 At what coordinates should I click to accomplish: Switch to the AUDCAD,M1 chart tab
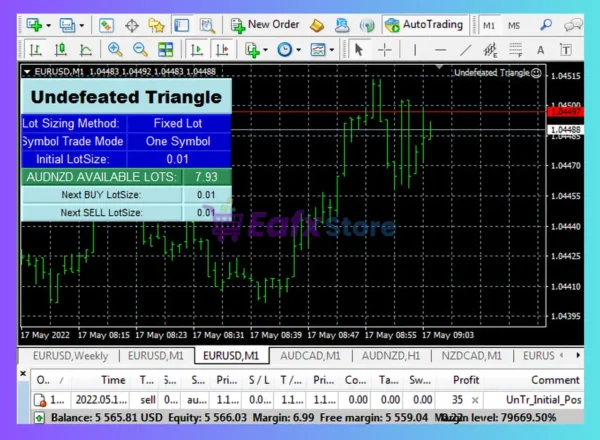click(310, 356)
